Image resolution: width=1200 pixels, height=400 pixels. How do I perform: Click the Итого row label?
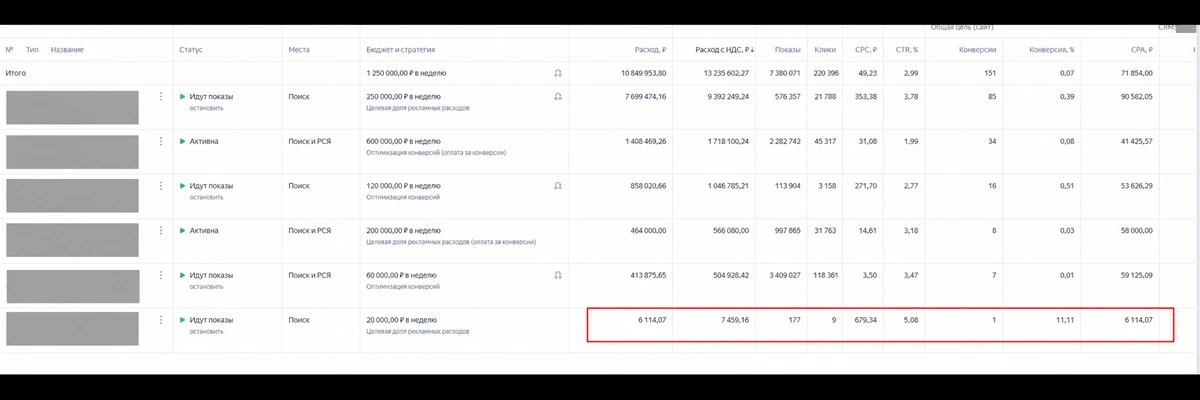pos(16,73)
